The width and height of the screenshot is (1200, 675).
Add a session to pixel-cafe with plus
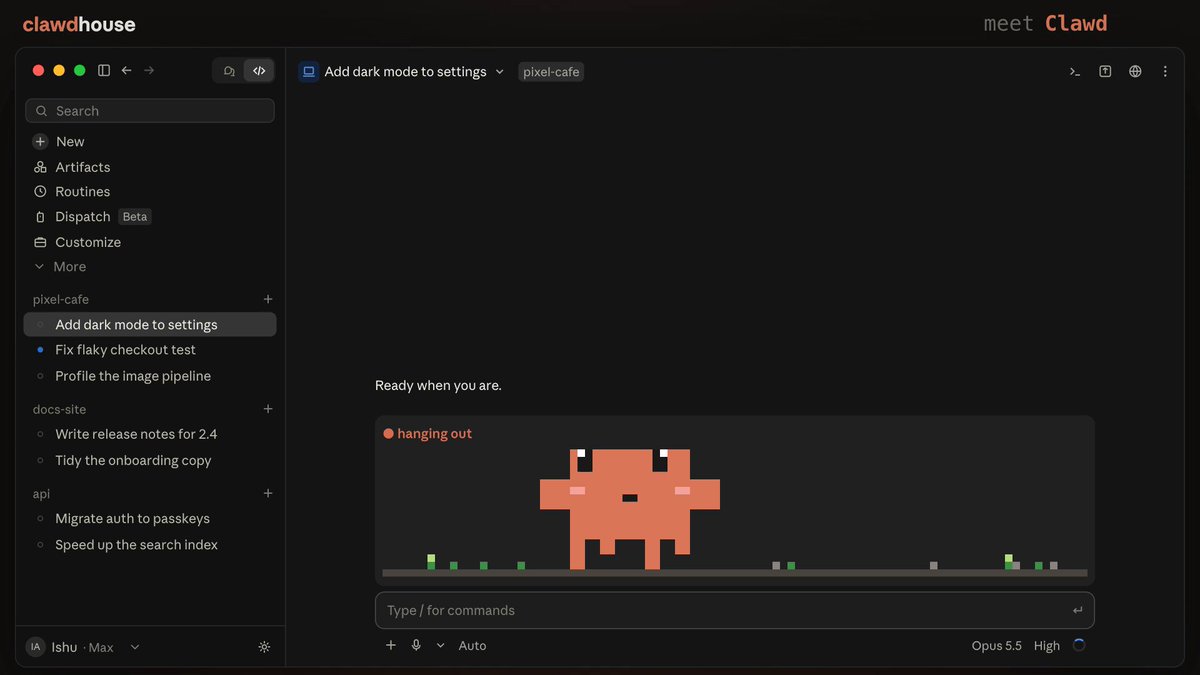pos(268,299)
